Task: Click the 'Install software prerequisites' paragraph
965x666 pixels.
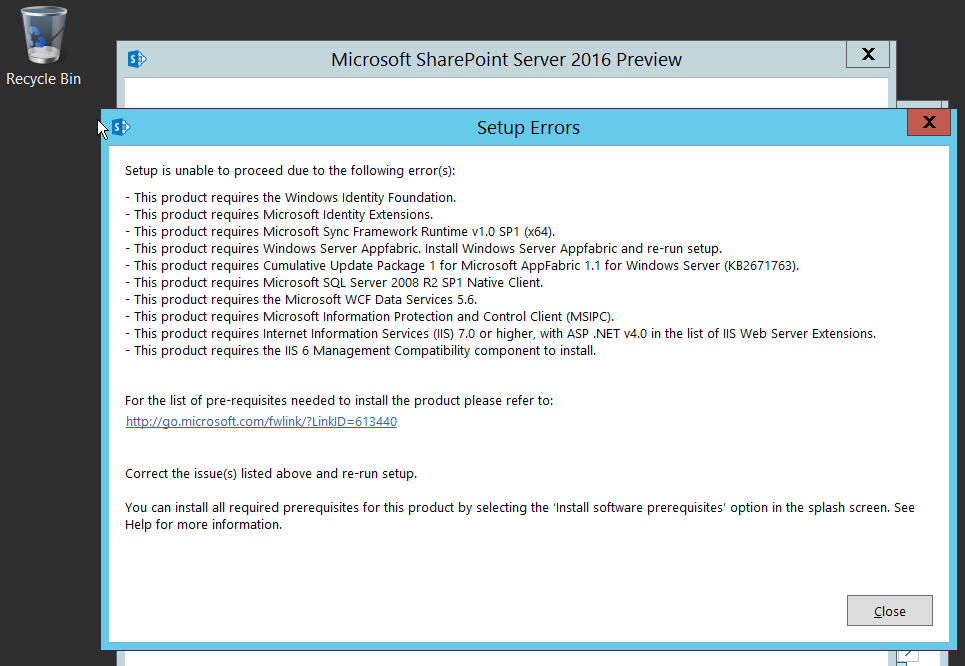Action: pyautogui.click(x=519, y=516)
